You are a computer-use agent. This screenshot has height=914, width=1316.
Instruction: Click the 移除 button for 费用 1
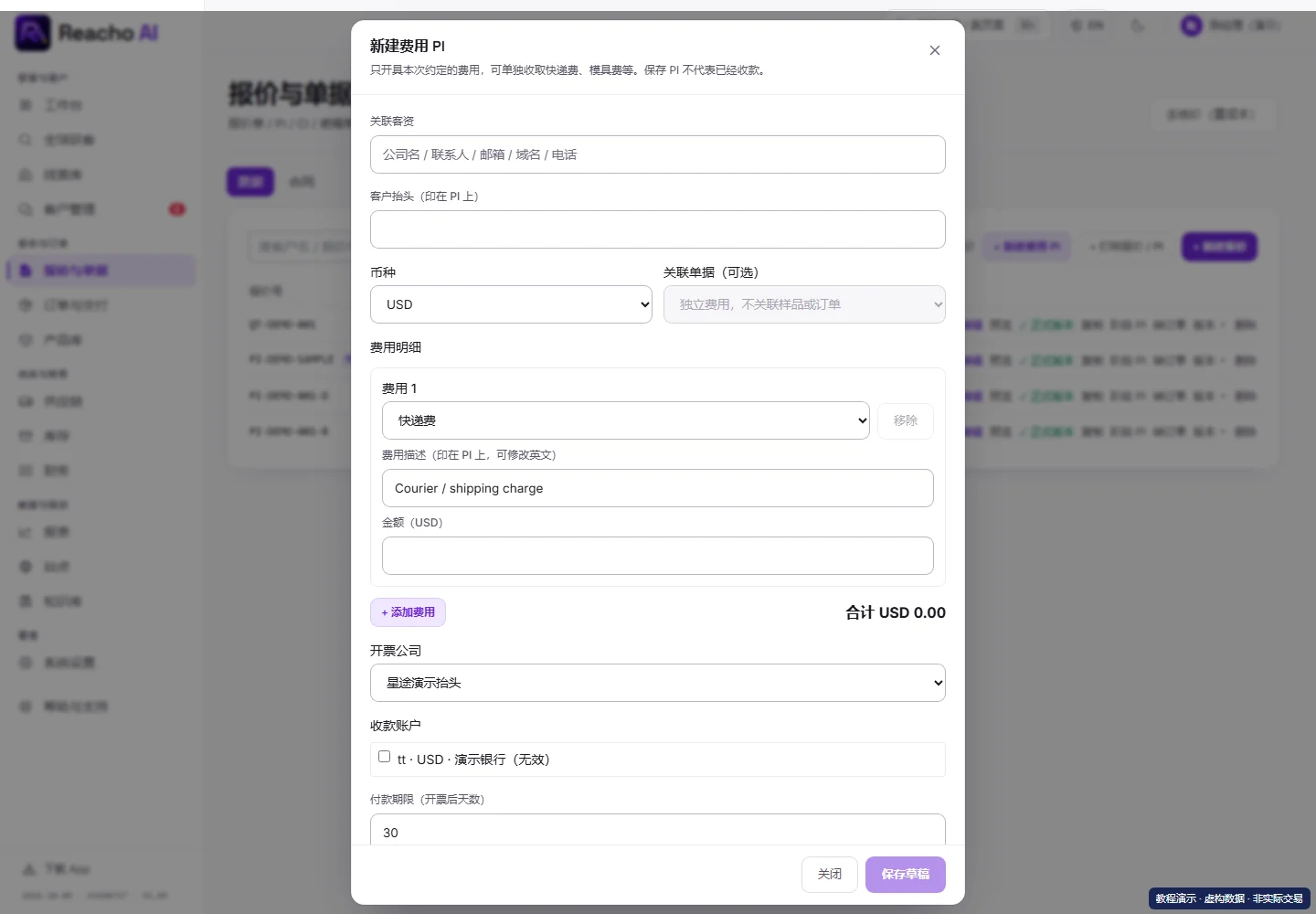[x=906, y=420]
